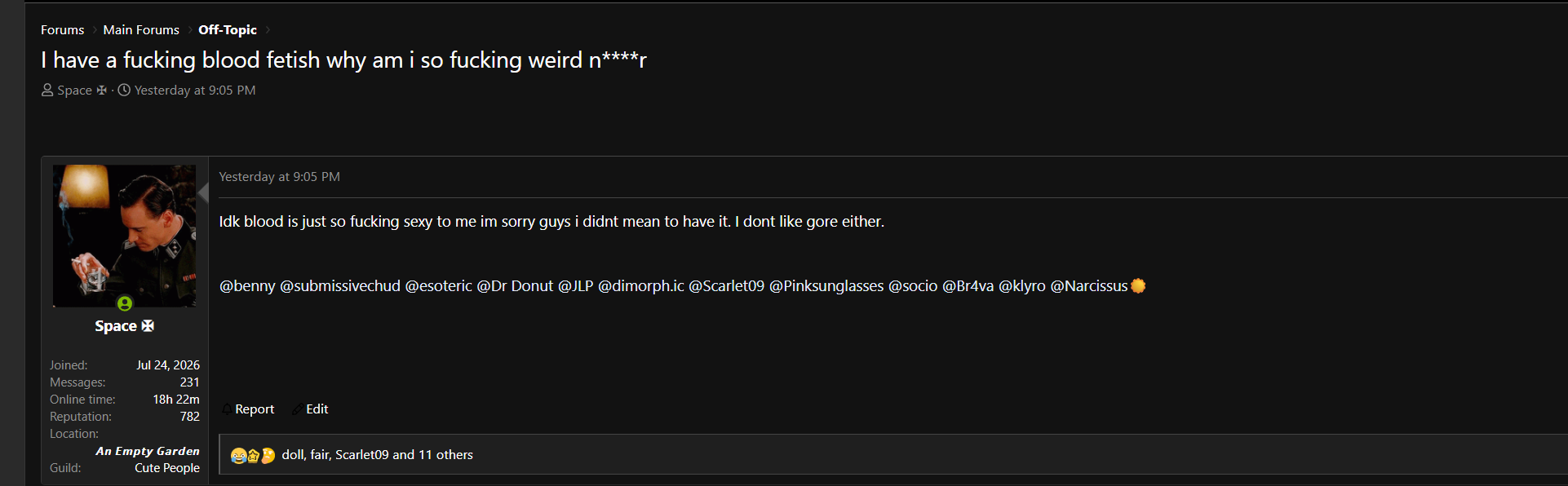
Task: Click the pencil icon beside Edit
Action: click(x=297, y=409)
